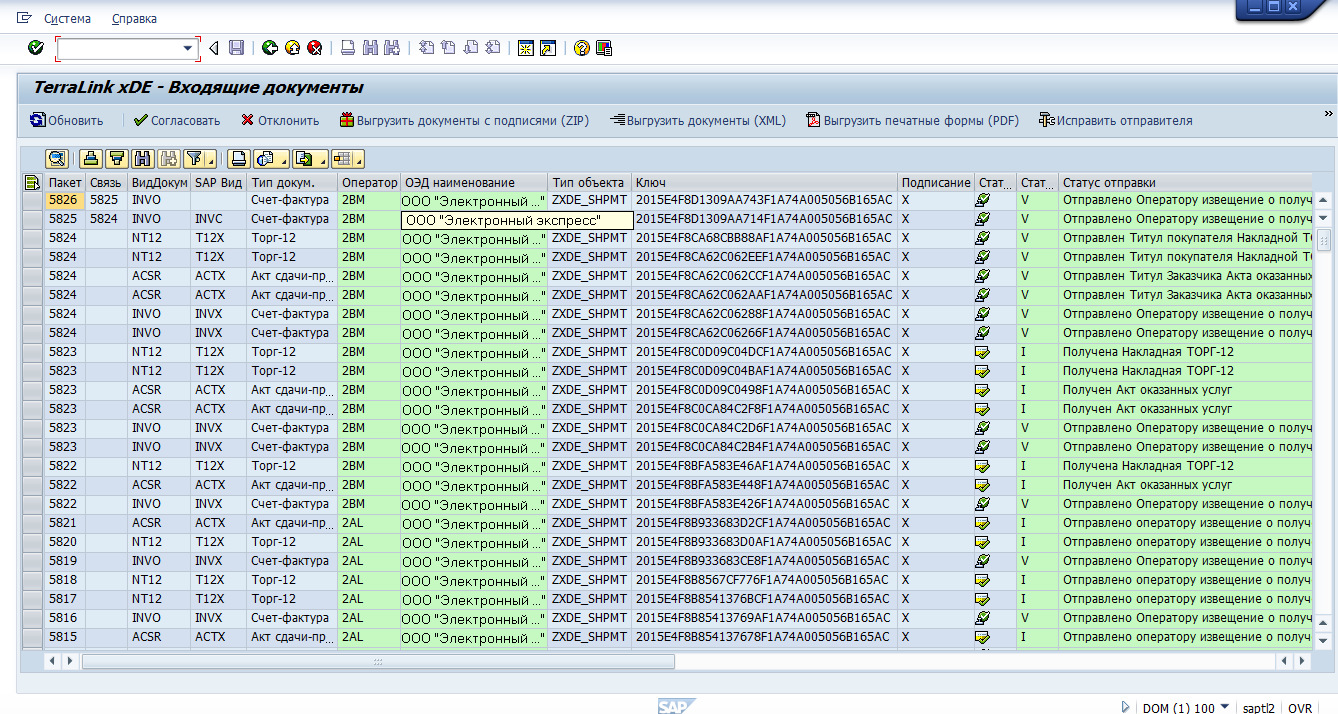This screenshot has height=714, width=1338.
Task: Open the Система menu
Action: click(x=67, y=18)
